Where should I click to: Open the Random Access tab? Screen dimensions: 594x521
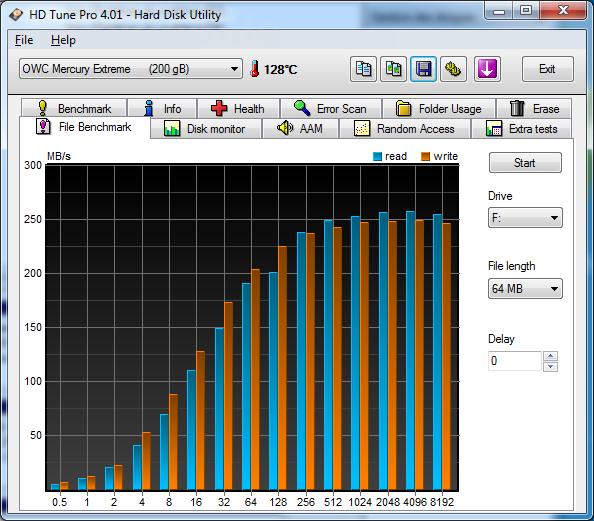(404, 129)
